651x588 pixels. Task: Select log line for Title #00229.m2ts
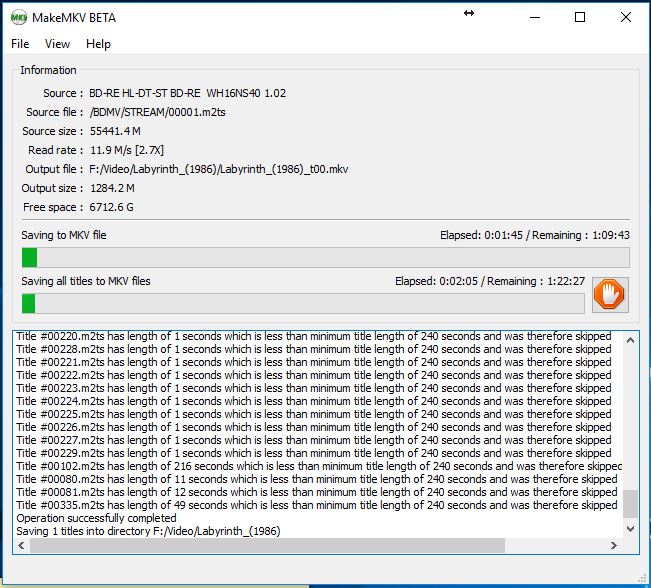[x=314, y=453]
